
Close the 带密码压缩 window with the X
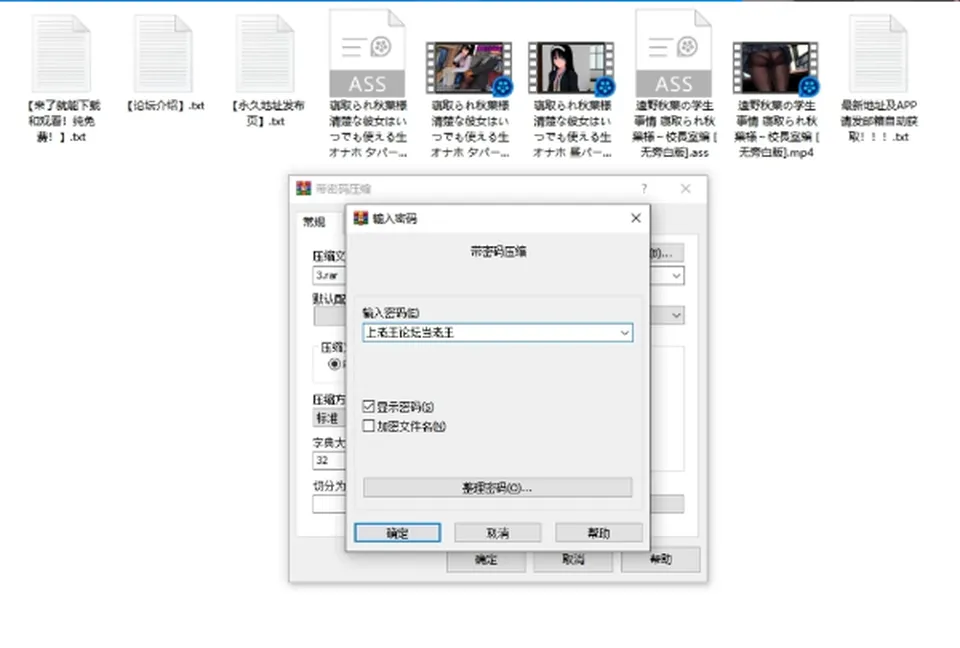(x=686, y=189)
